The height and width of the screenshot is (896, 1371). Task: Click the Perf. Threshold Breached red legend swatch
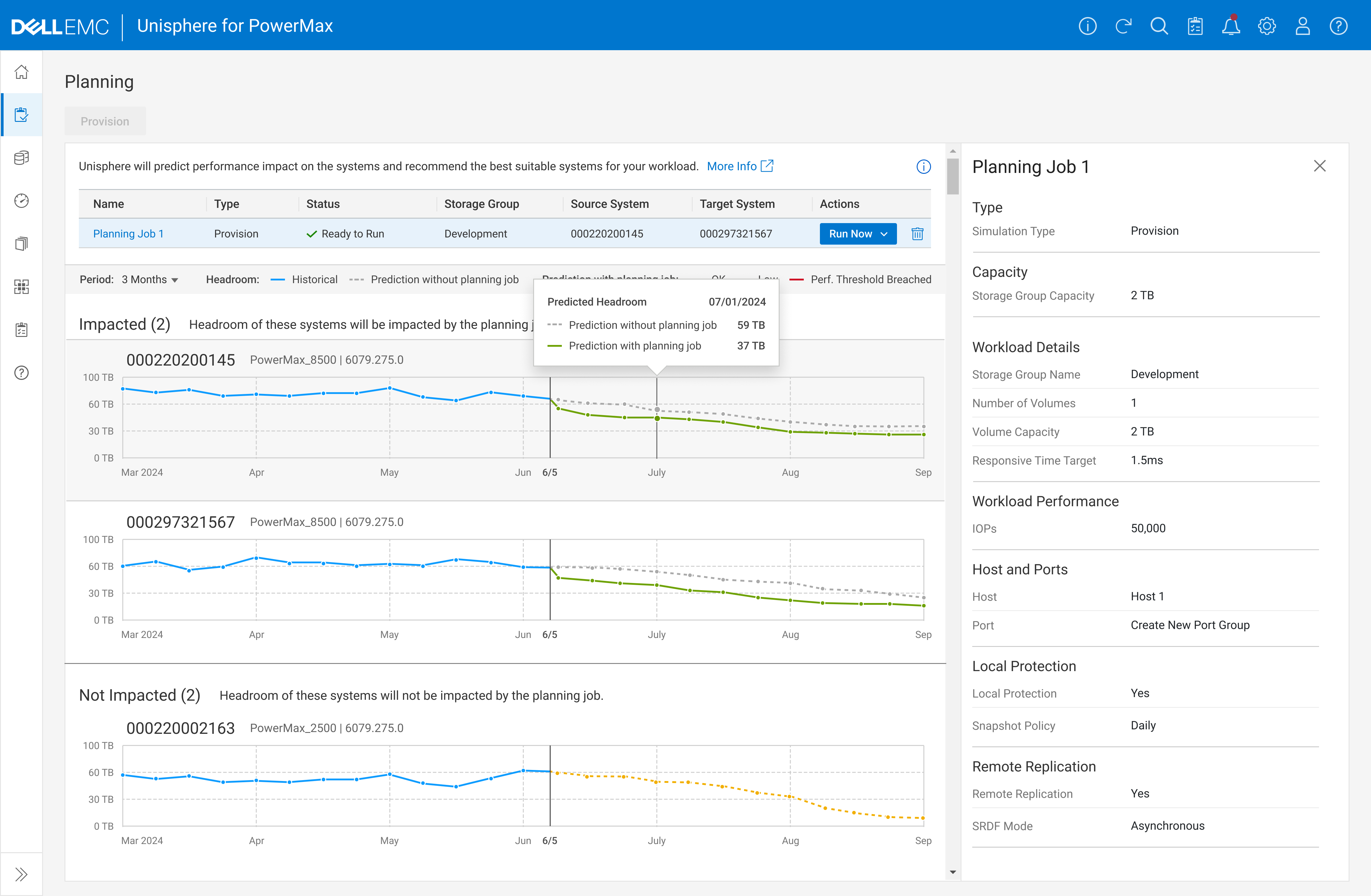(x=796, y=280)
